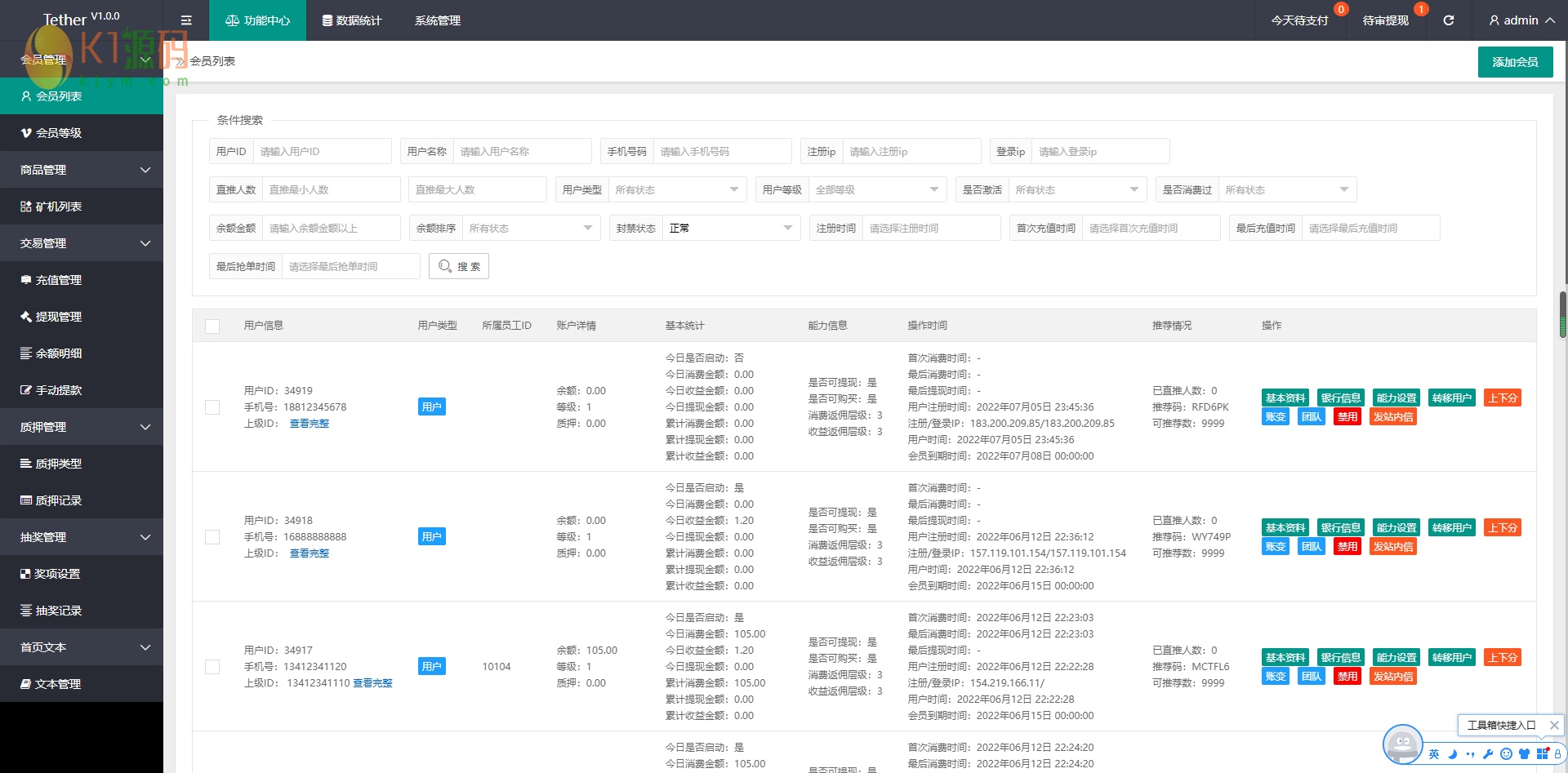Check the row checkbox for user 34919
1568x773 pixels.
pos(212,407)
